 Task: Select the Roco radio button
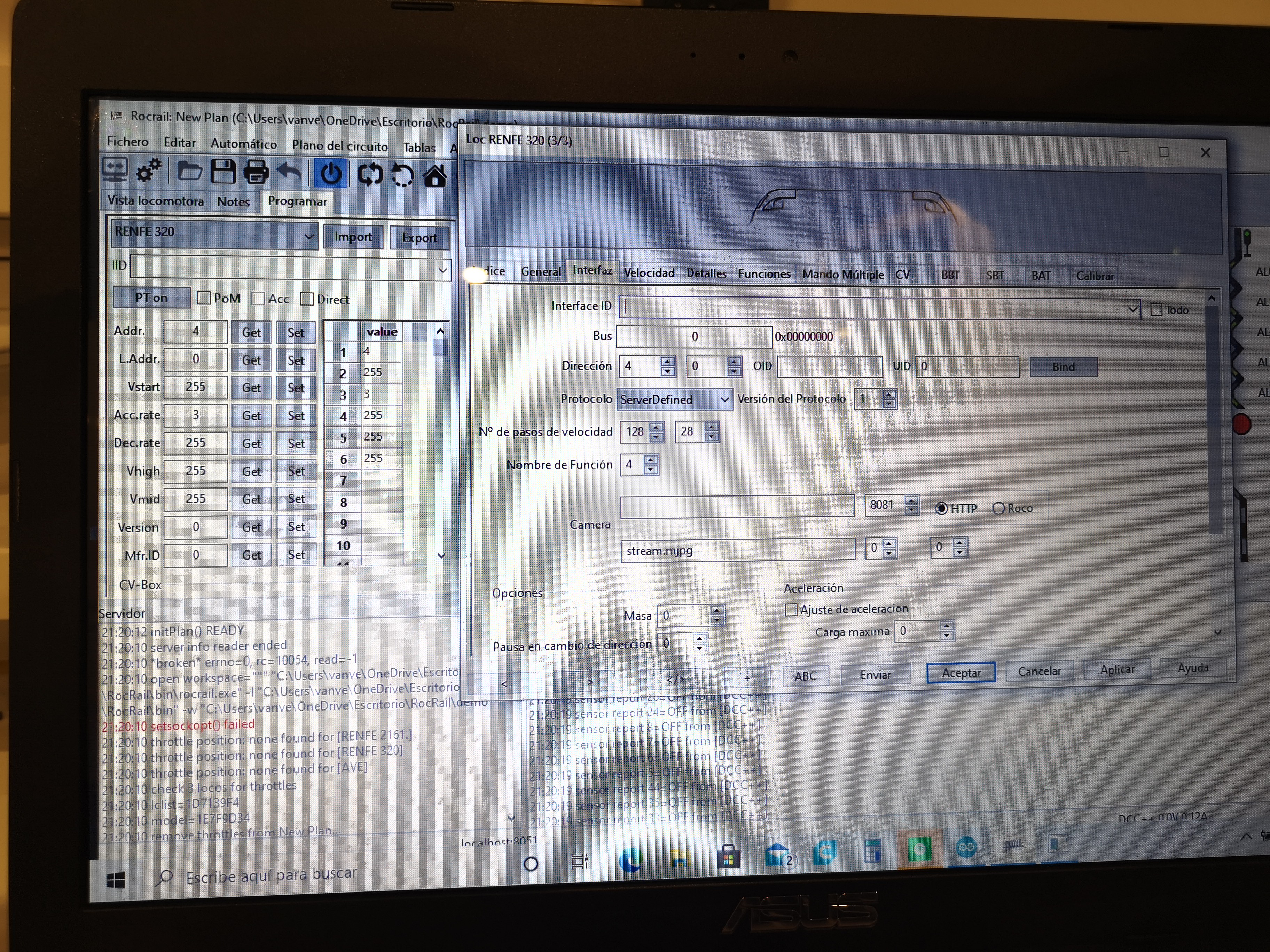point(998,508)
